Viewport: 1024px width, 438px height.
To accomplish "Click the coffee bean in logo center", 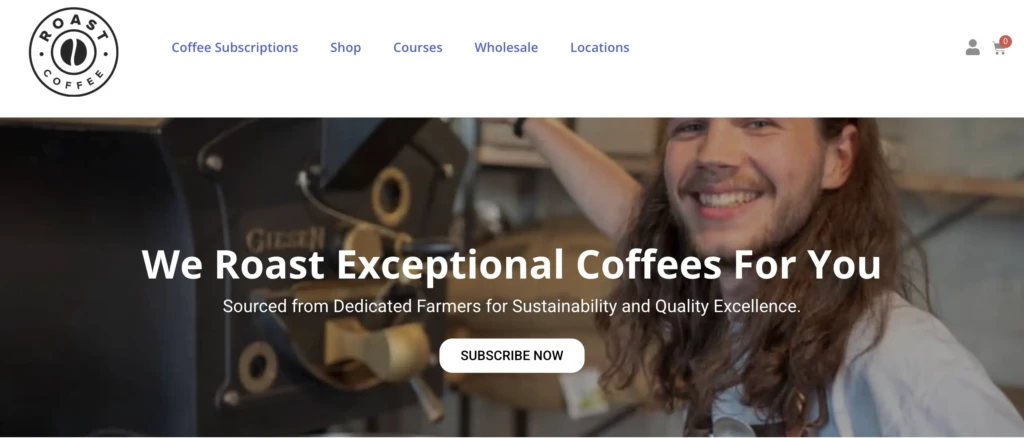I will (x=73, y=52).
